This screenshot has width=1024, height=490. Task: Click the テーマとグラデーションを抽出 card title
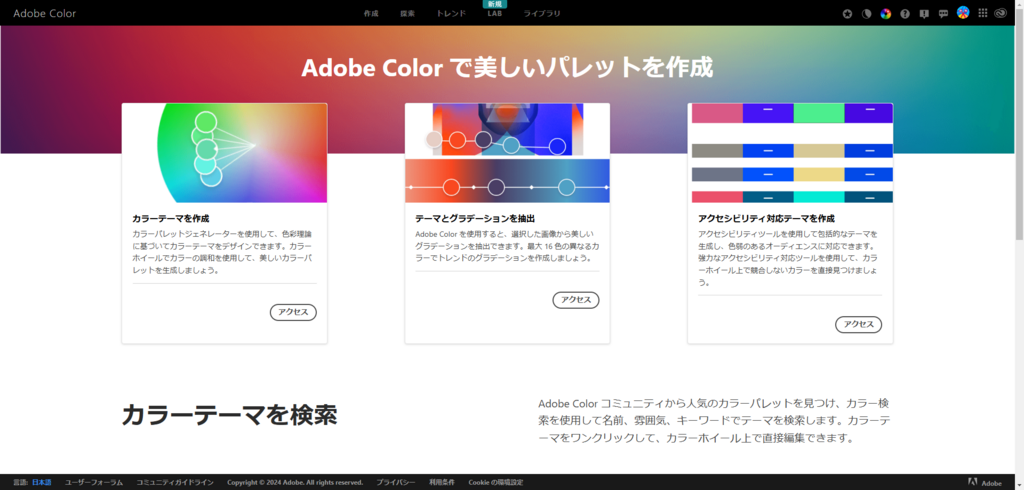click(x=475, y=219)
